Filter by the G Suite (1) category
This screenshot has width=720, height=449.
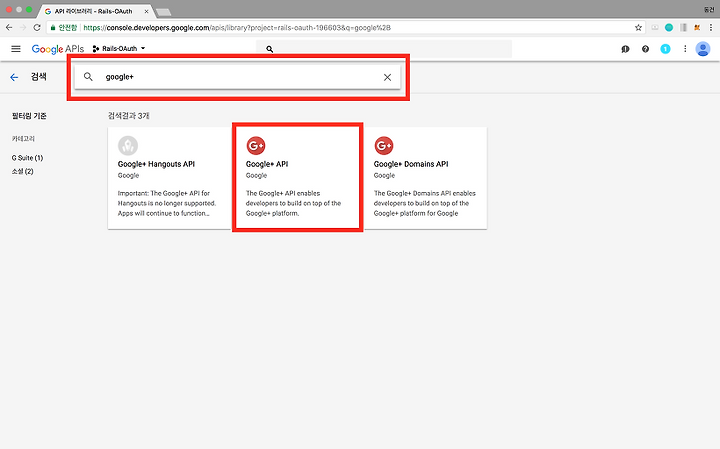(x=28, y=157)
